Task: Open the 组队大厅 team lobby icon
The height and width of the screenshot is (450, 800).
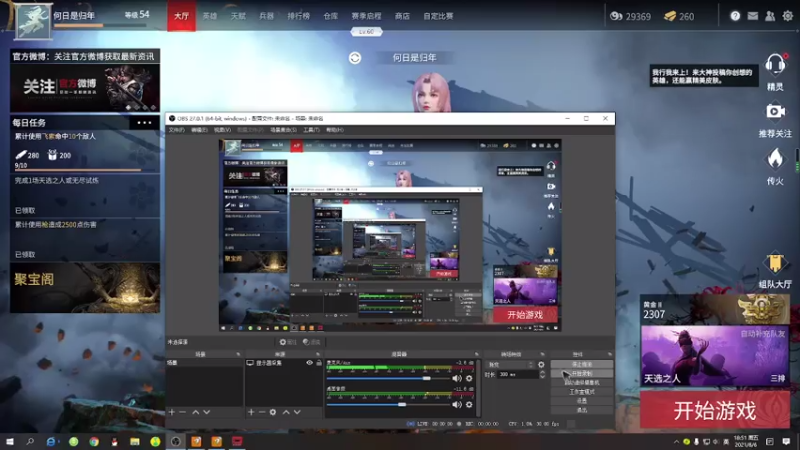Action: coord(775,263)
